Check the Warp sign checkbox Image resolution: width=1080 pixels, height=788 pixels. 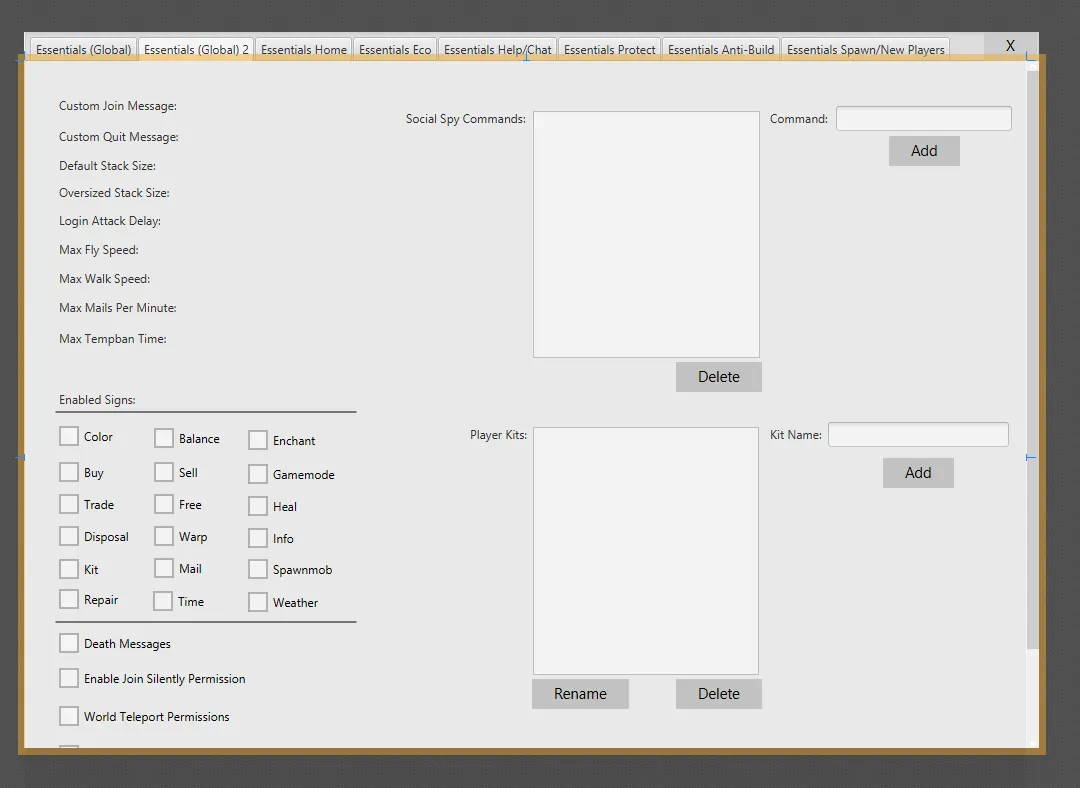[x=164, y=536]
